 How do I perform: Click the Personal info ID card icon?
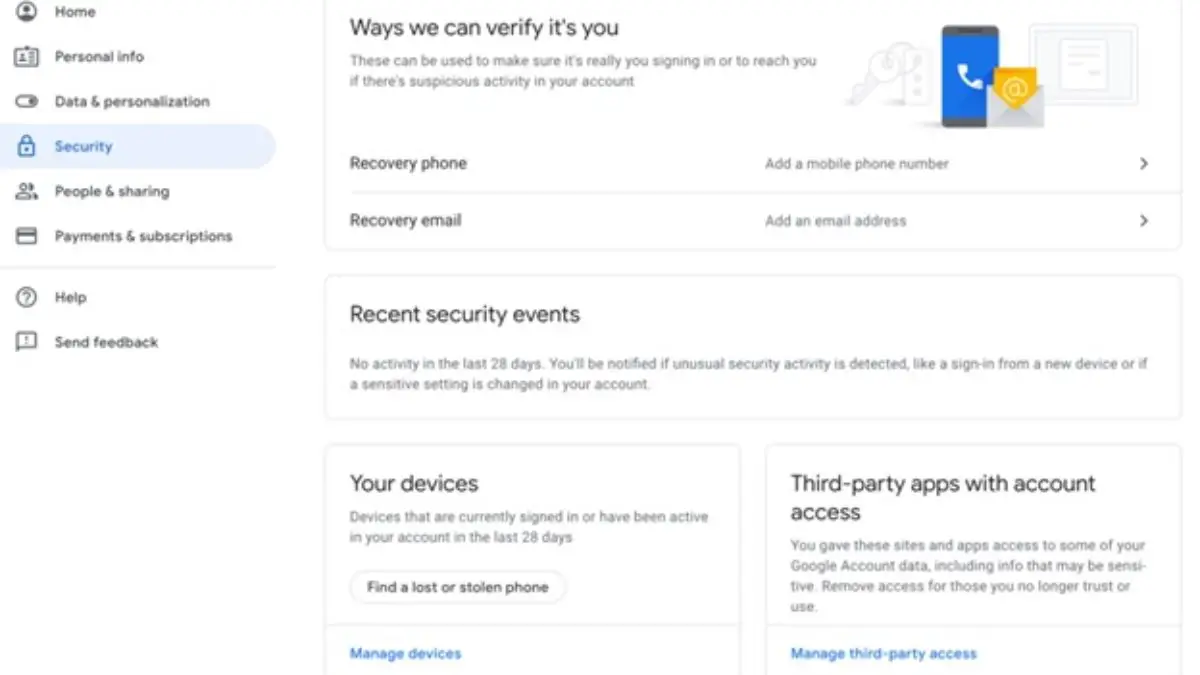(27, 57)
